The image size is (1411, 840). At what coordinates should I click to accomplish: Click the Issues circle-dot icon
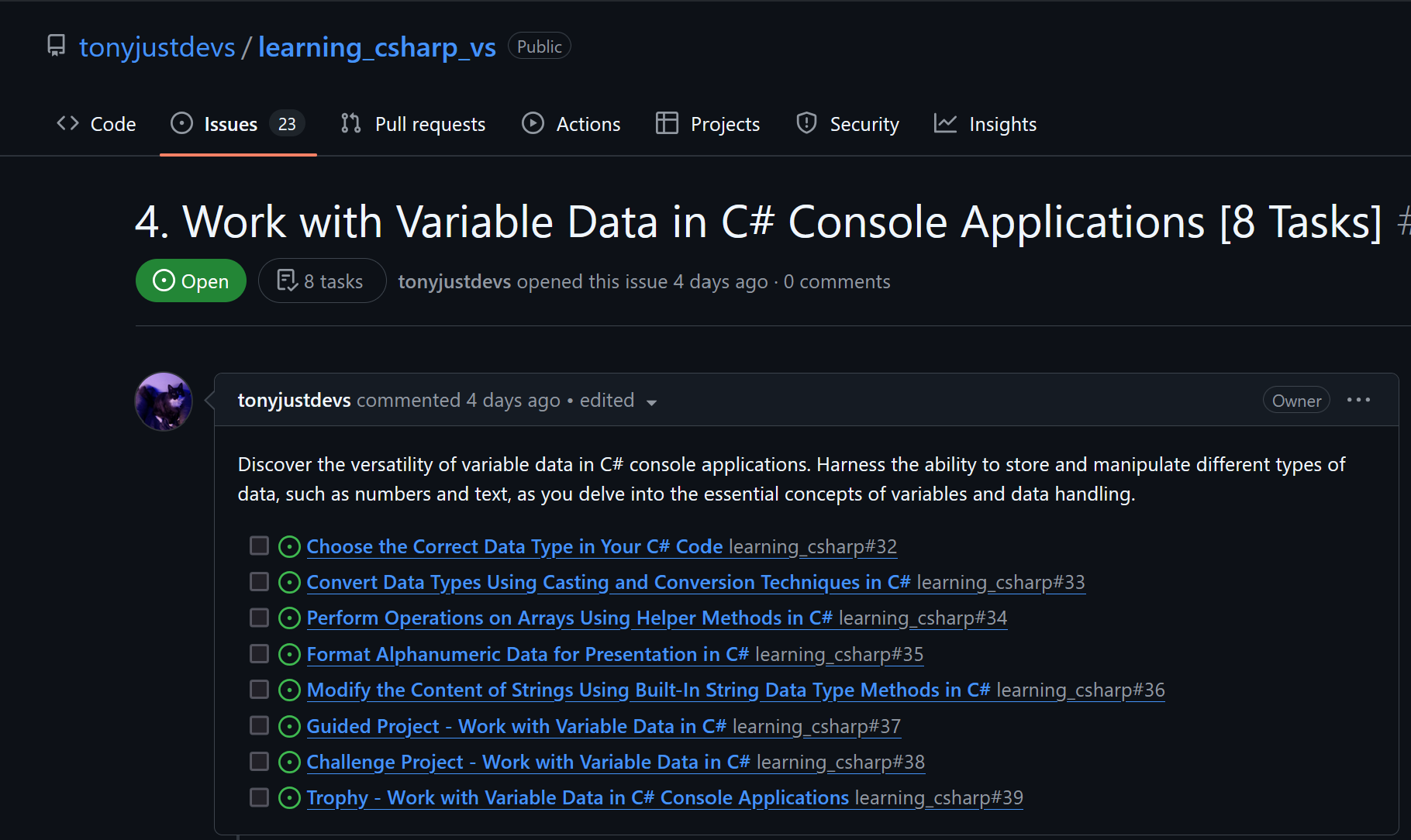click(x=181, y=123)
